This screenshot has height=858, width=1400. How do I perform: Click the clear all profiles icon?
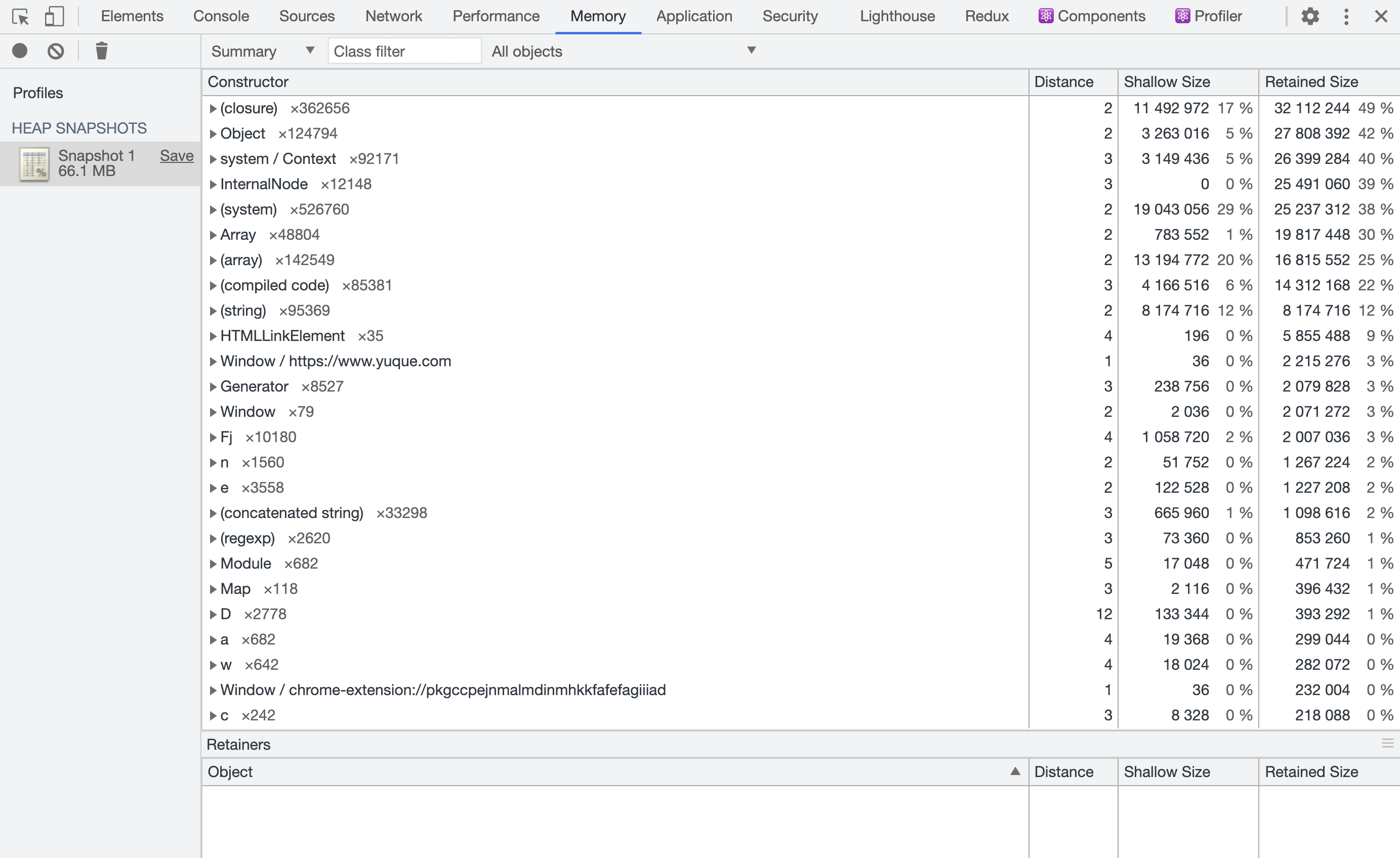coord(56,51)
